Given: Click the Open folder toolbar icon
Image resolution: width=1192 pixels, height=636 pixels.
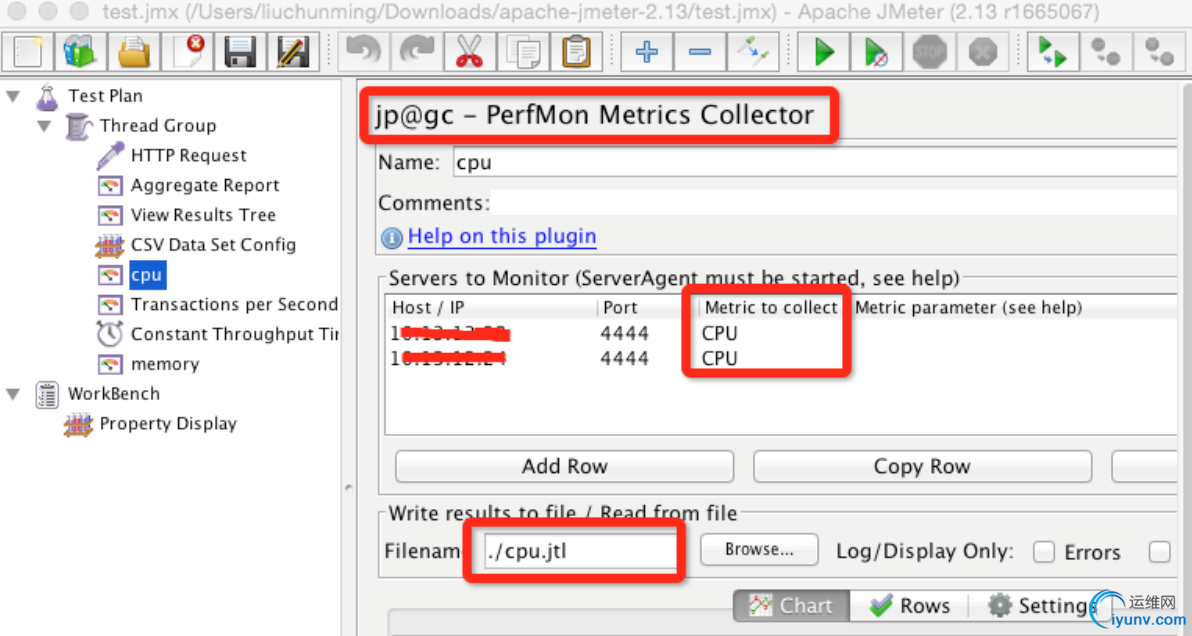Looking at the screenshot, I should 134,52.
